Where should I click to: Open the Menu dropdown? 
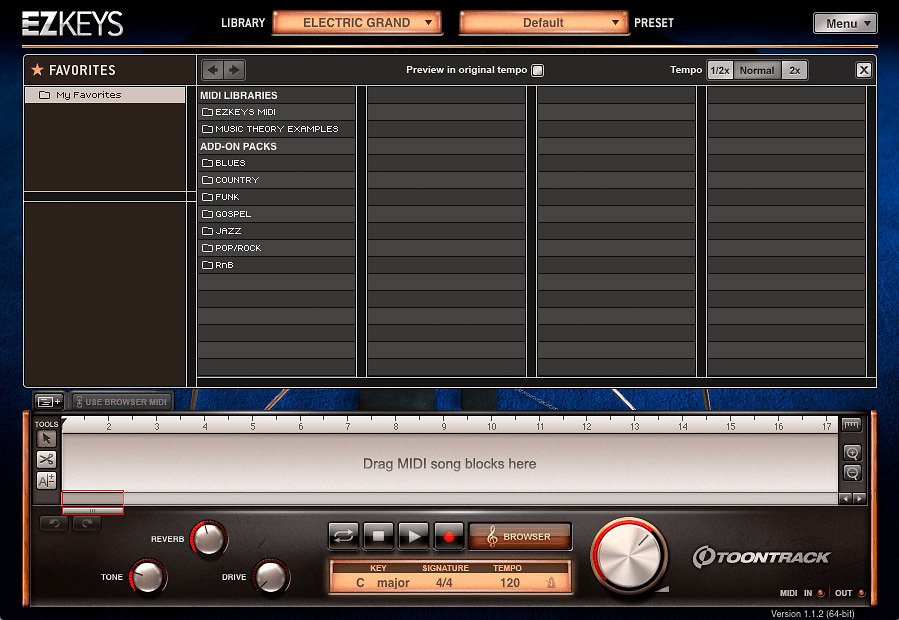845,24
